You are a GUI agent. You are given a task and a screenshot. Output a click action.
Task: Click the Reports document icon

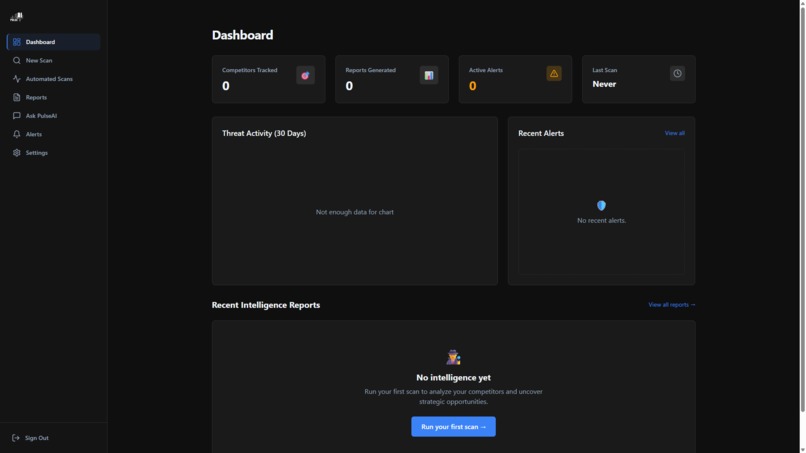[x=16, y=97]
